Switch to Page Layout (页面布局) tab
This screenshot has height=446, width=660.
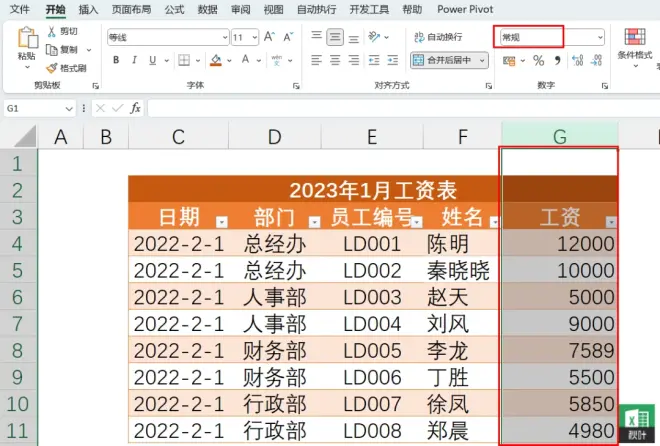click(x=131, y=9)
